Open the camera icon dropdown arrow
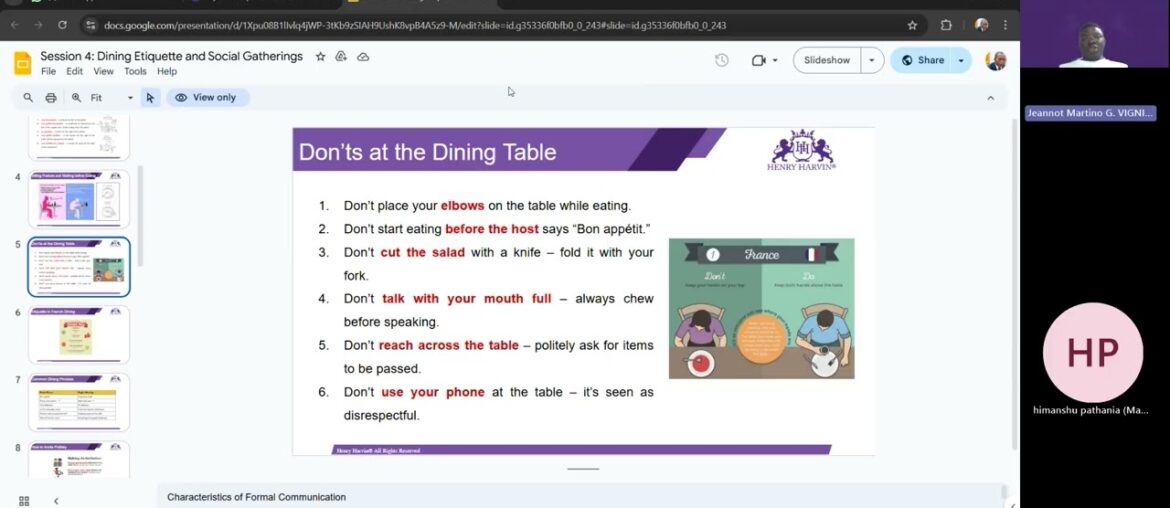The width and height of the screenshot is (1170, 508). [775, 60]
